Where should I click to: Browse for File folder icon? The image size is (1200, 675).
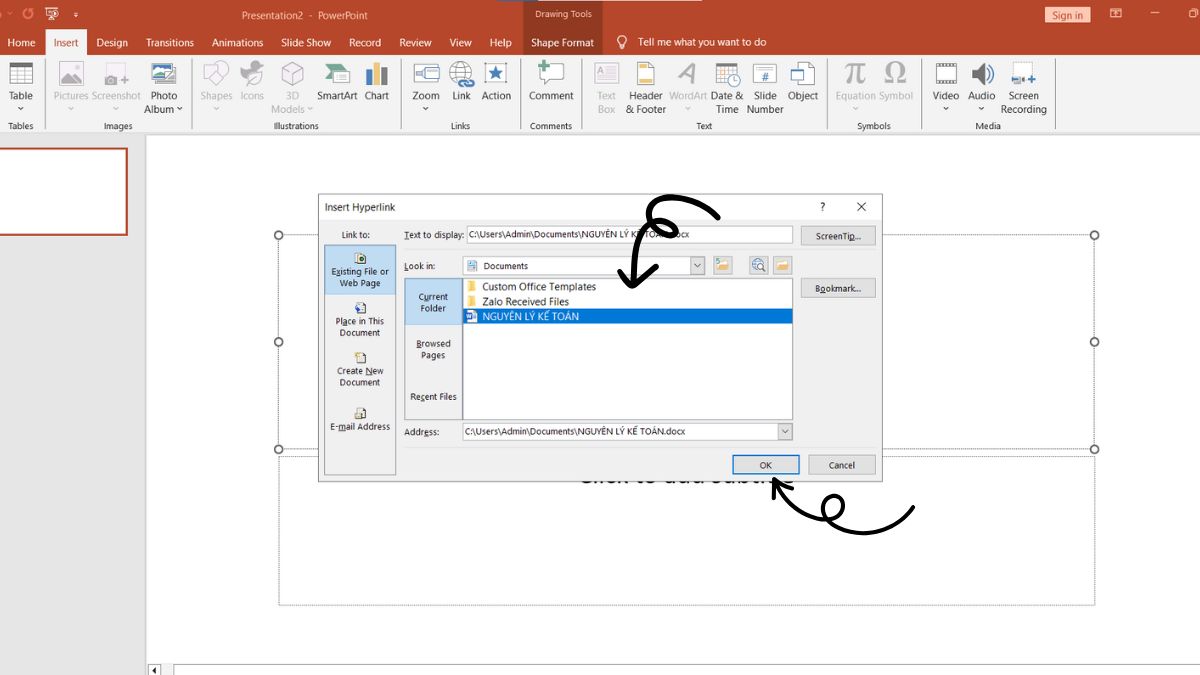pyautogui.click(x=782, y=265)
